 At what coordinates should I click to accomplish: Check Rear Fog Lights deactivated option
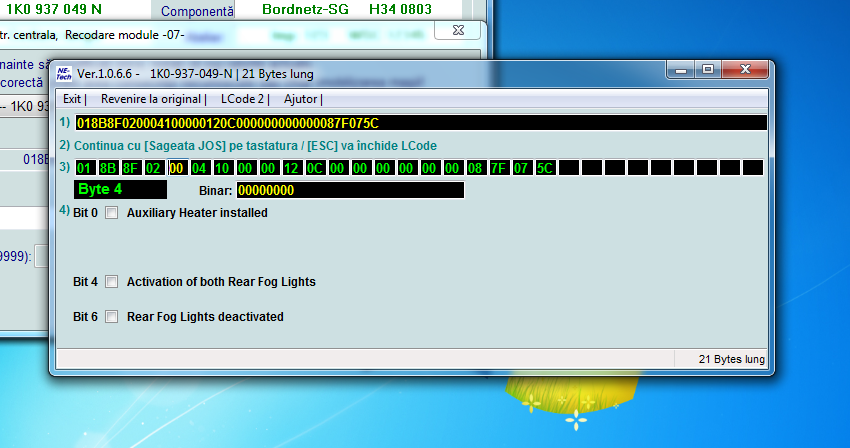[112, 317]
